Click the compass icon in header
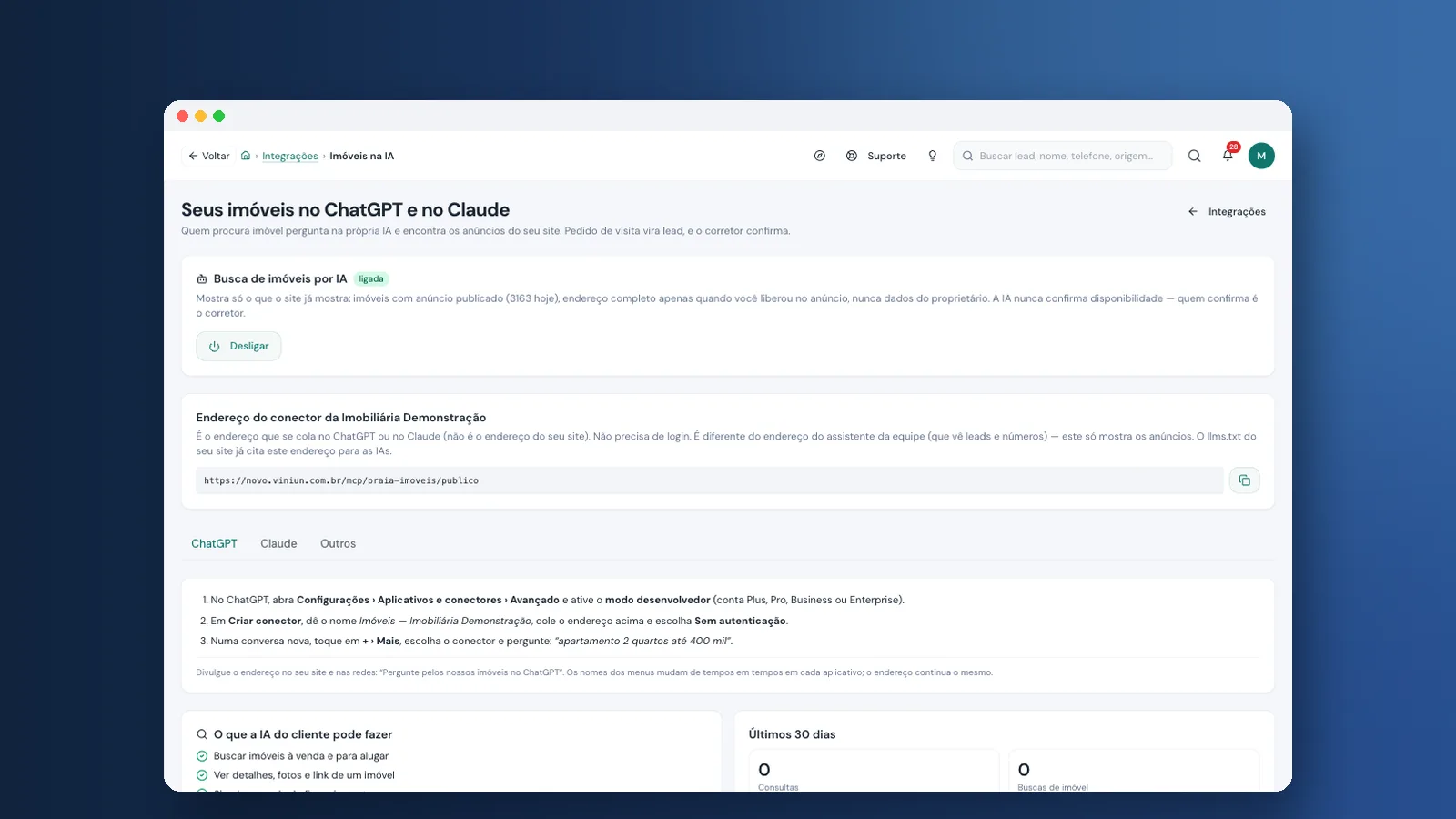 pos(820,156)
